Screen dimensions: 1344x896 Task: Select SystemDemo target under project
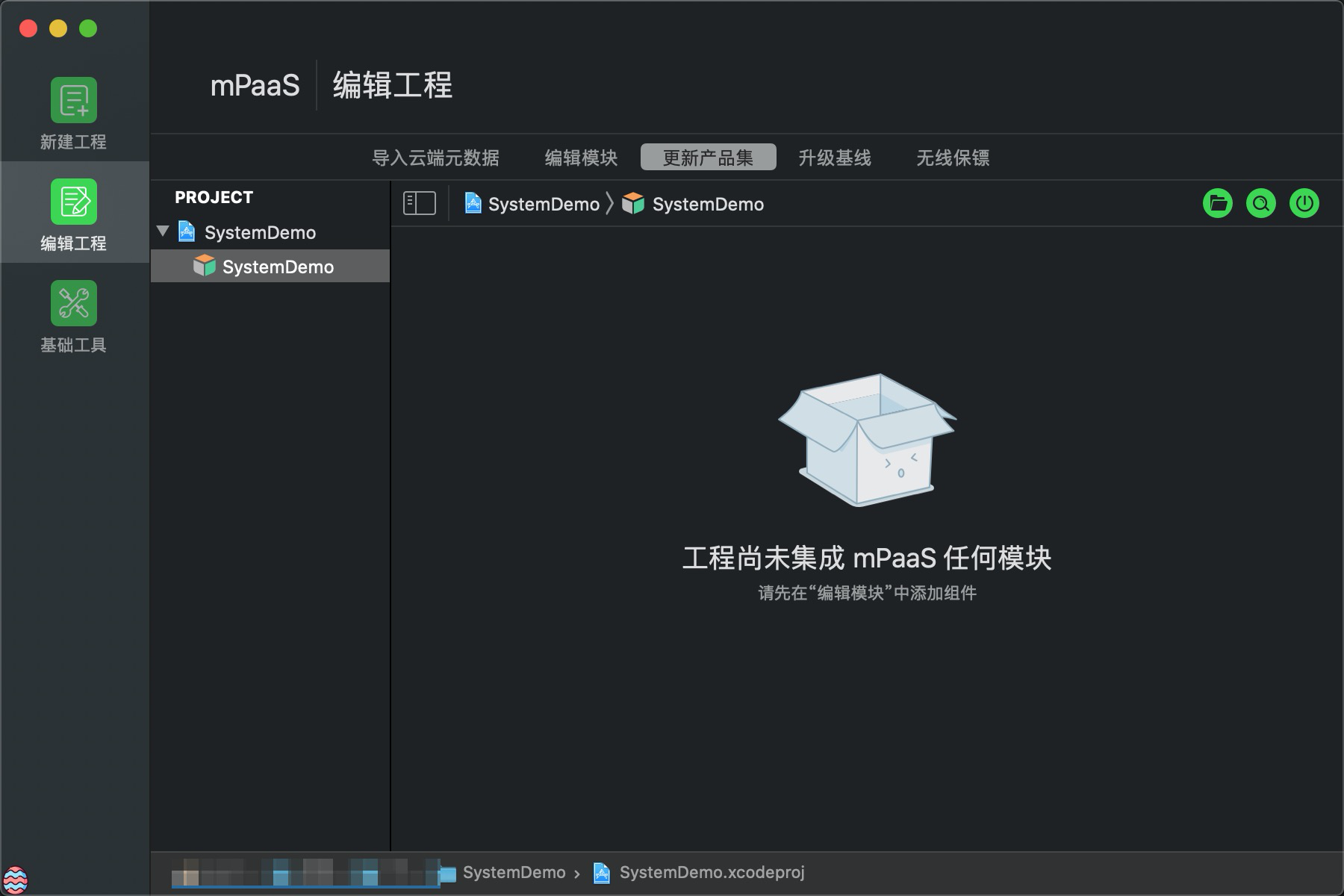point(270,267)
